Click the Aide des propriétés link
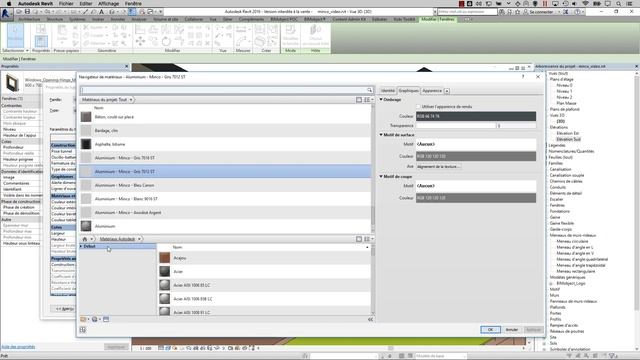The width and height of the screenshot is (640, 360). pyautogui.click(x=18, y=347)
